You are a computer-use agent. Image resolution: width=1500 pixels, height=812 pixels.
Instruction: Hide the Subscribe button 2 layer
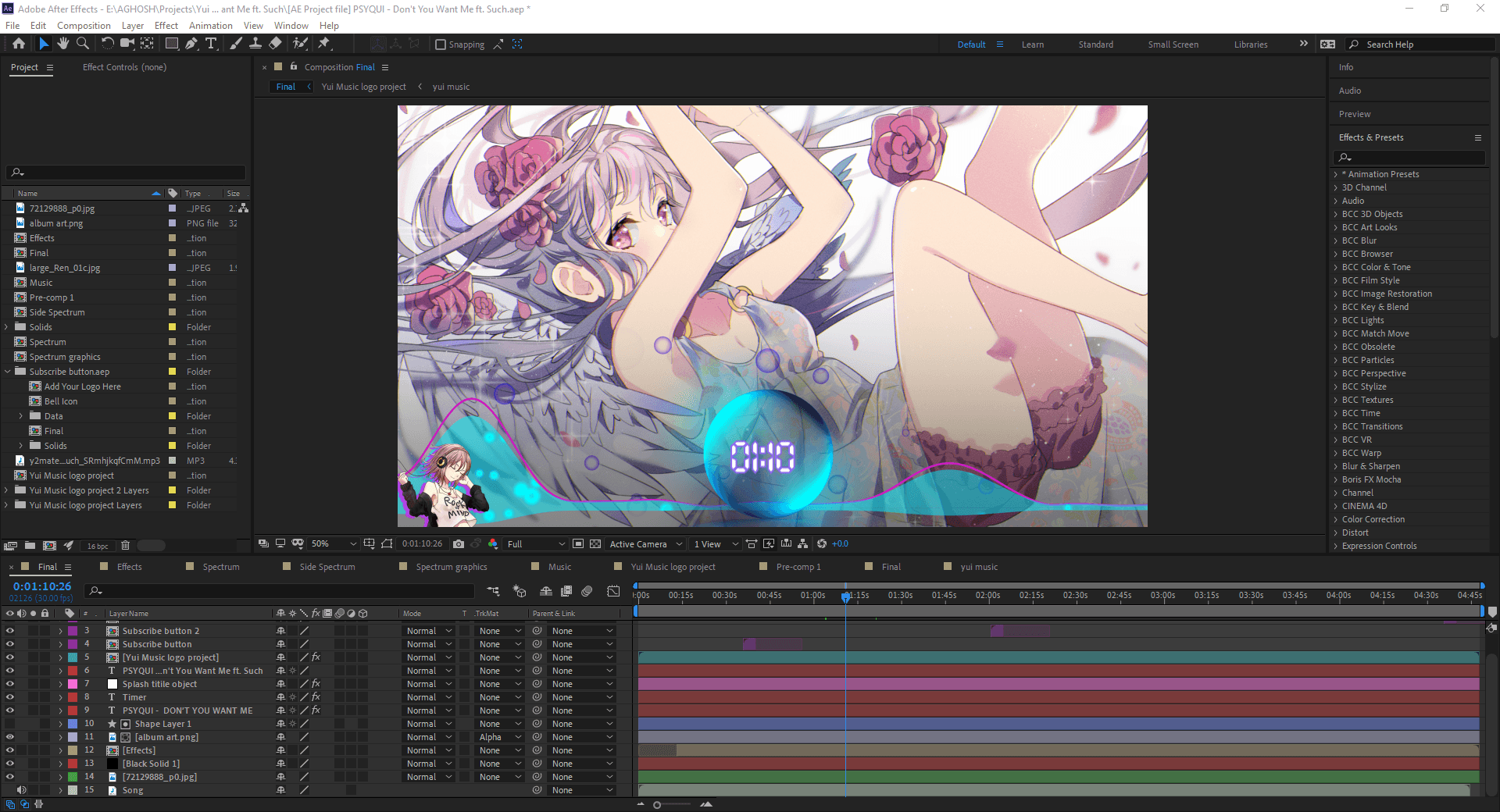[x=10, y=631]
